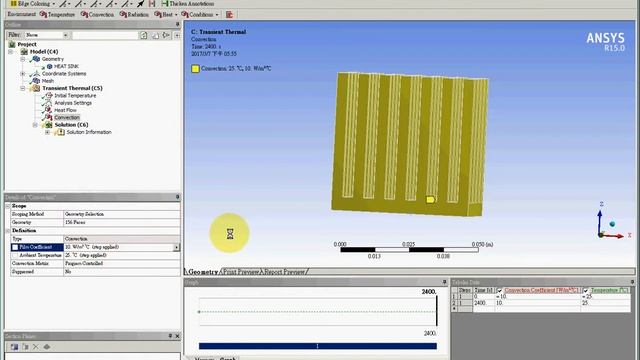The width and height of the screenshot is (640, 360).
Task: Select Initial Temperature in the tree
Action: tap(75, 96)
